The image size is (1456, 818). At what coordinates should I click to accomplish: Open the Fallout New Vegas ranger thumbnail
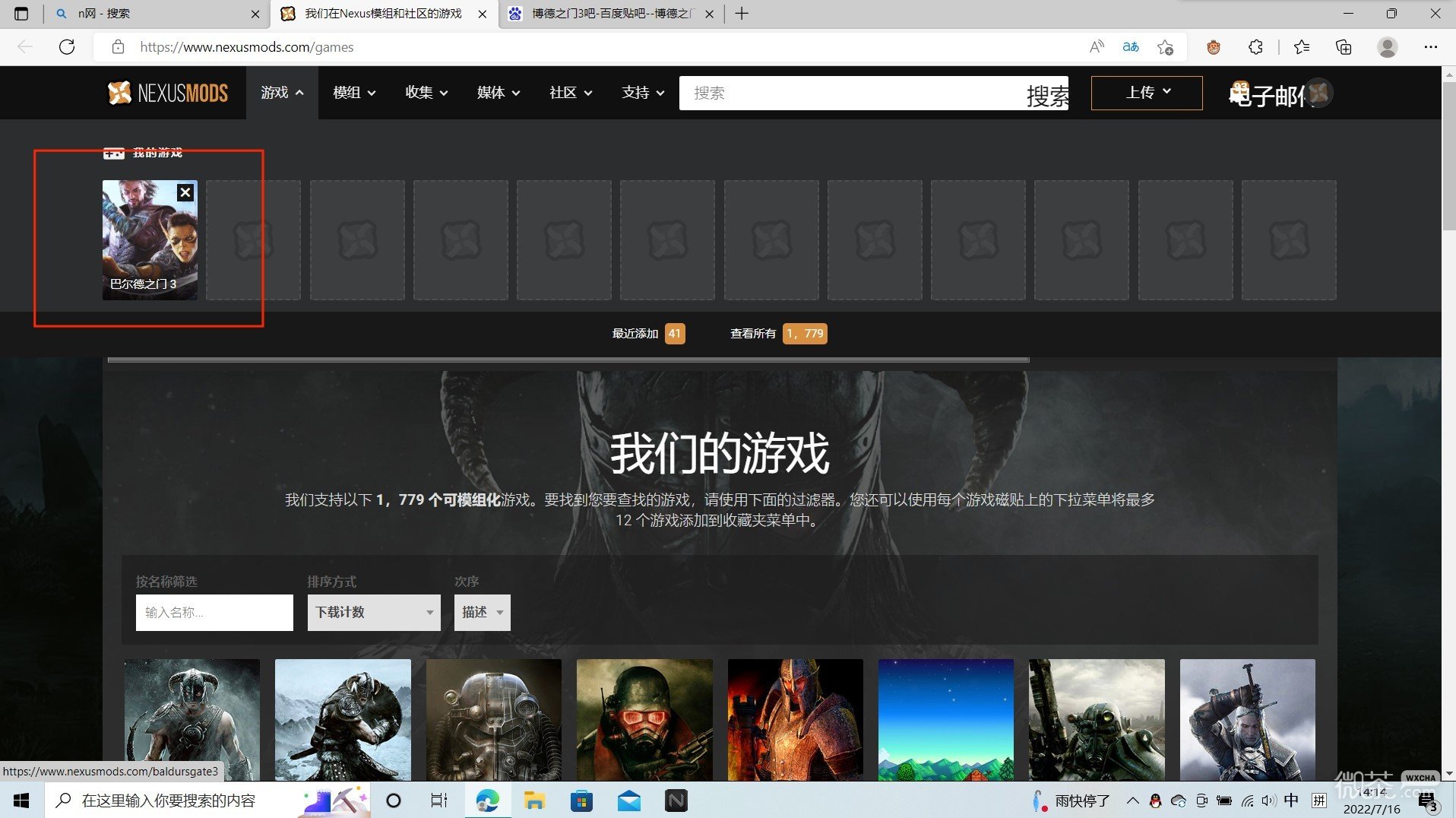[644, 720]
